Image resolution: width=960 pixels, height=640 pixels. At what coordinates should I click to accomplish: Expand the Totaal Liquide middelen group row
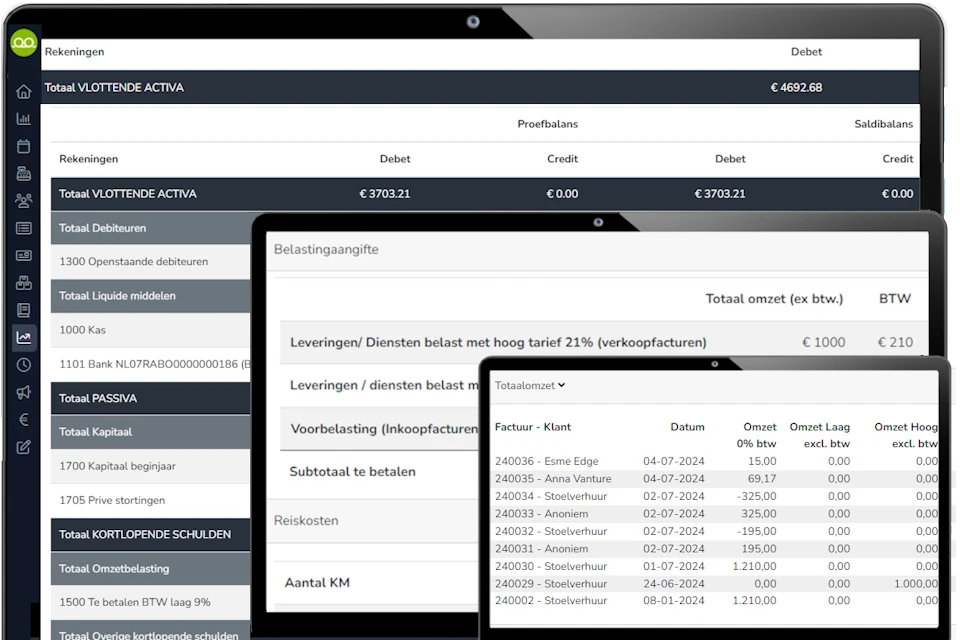pos(117,296)
